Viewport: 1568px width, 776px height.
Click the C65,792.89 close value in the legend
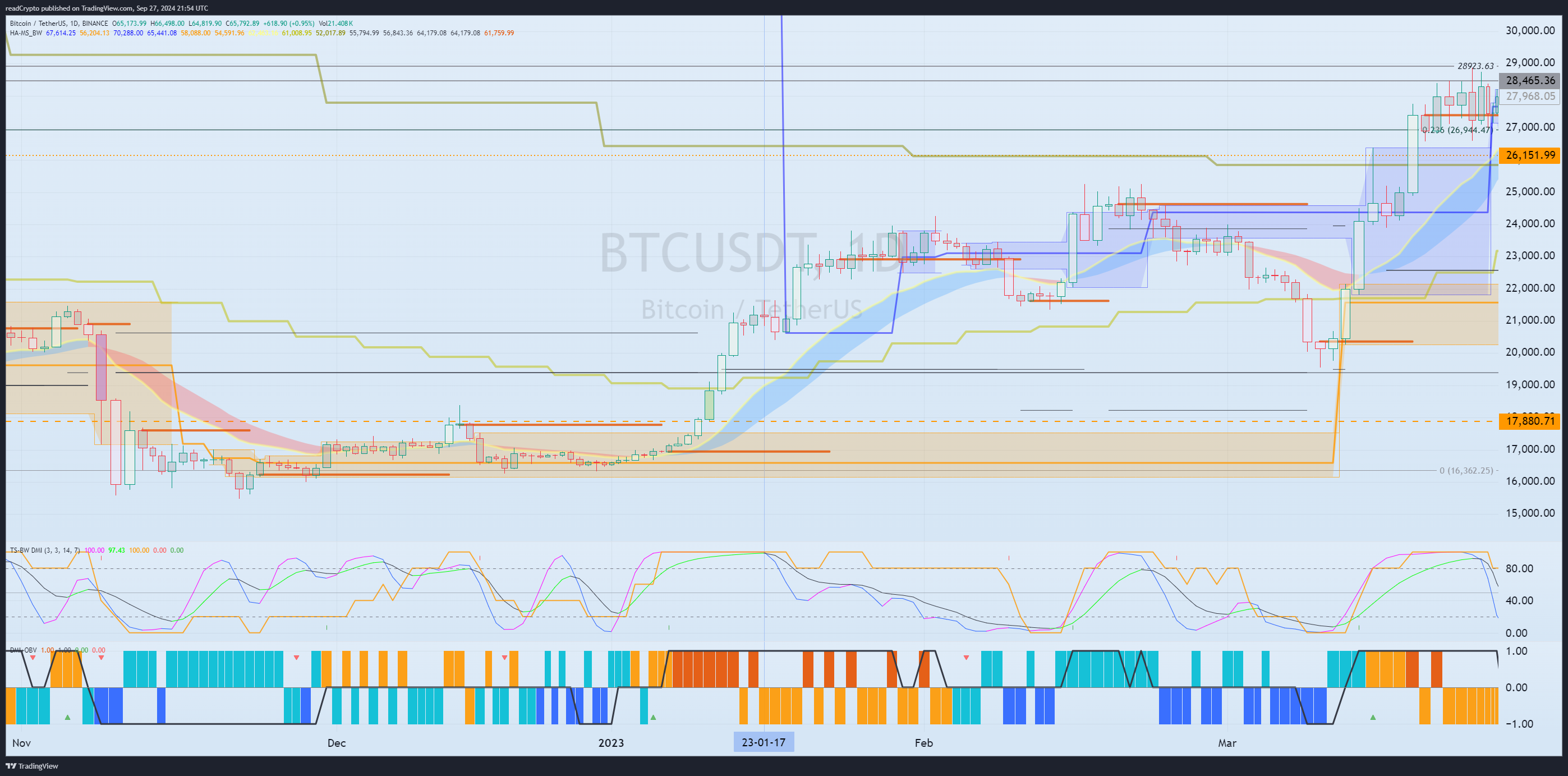pyautogui.click(x=242, y=24)
